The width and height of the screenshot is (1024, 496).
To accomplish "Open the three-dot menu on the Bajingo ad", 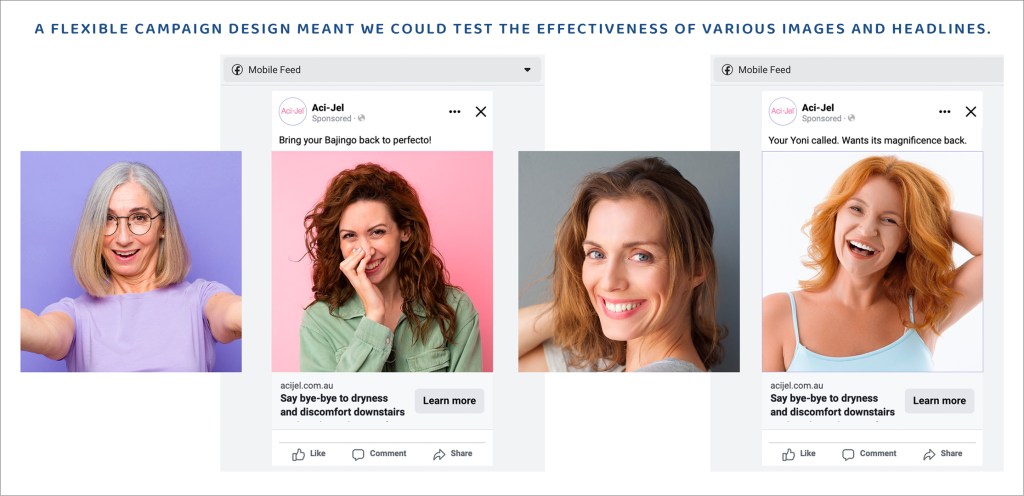I will pos(455,112).
